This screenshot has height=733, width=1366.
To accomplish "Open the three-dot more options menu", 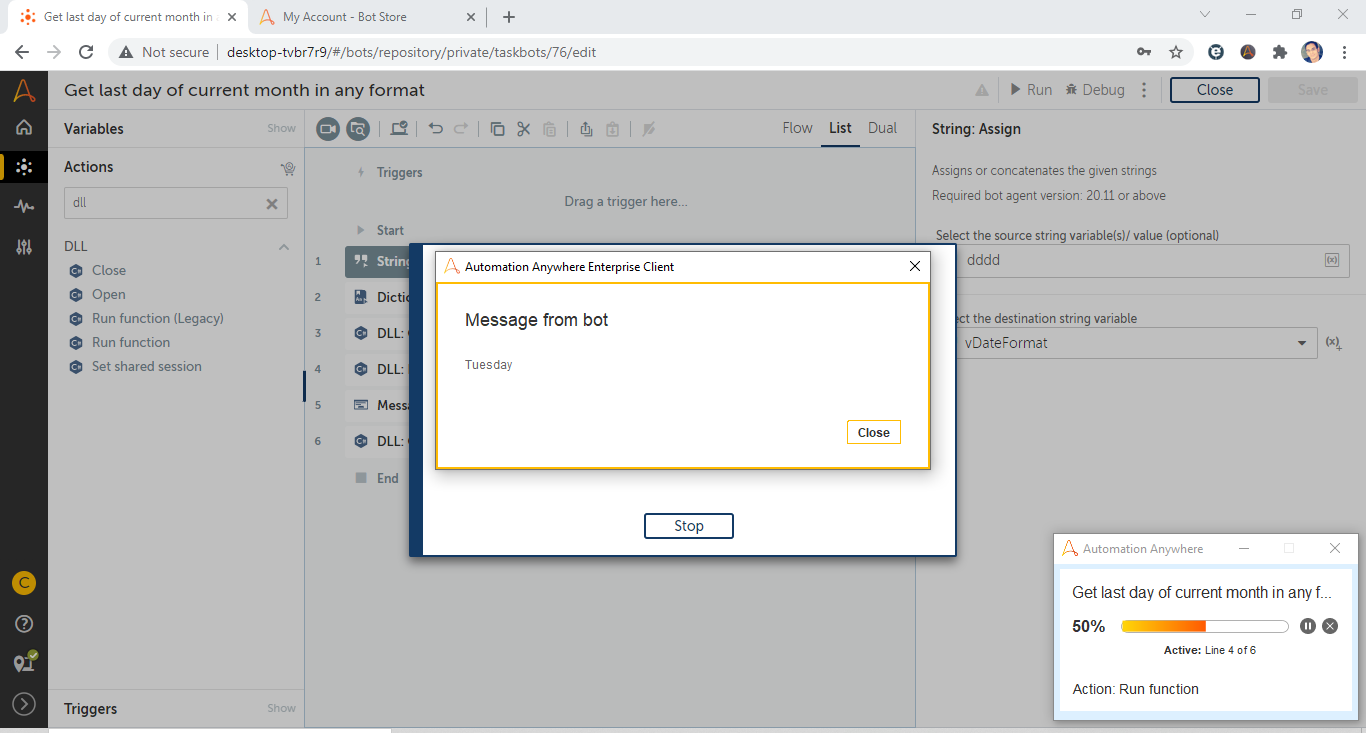I will click(1144, 90).
